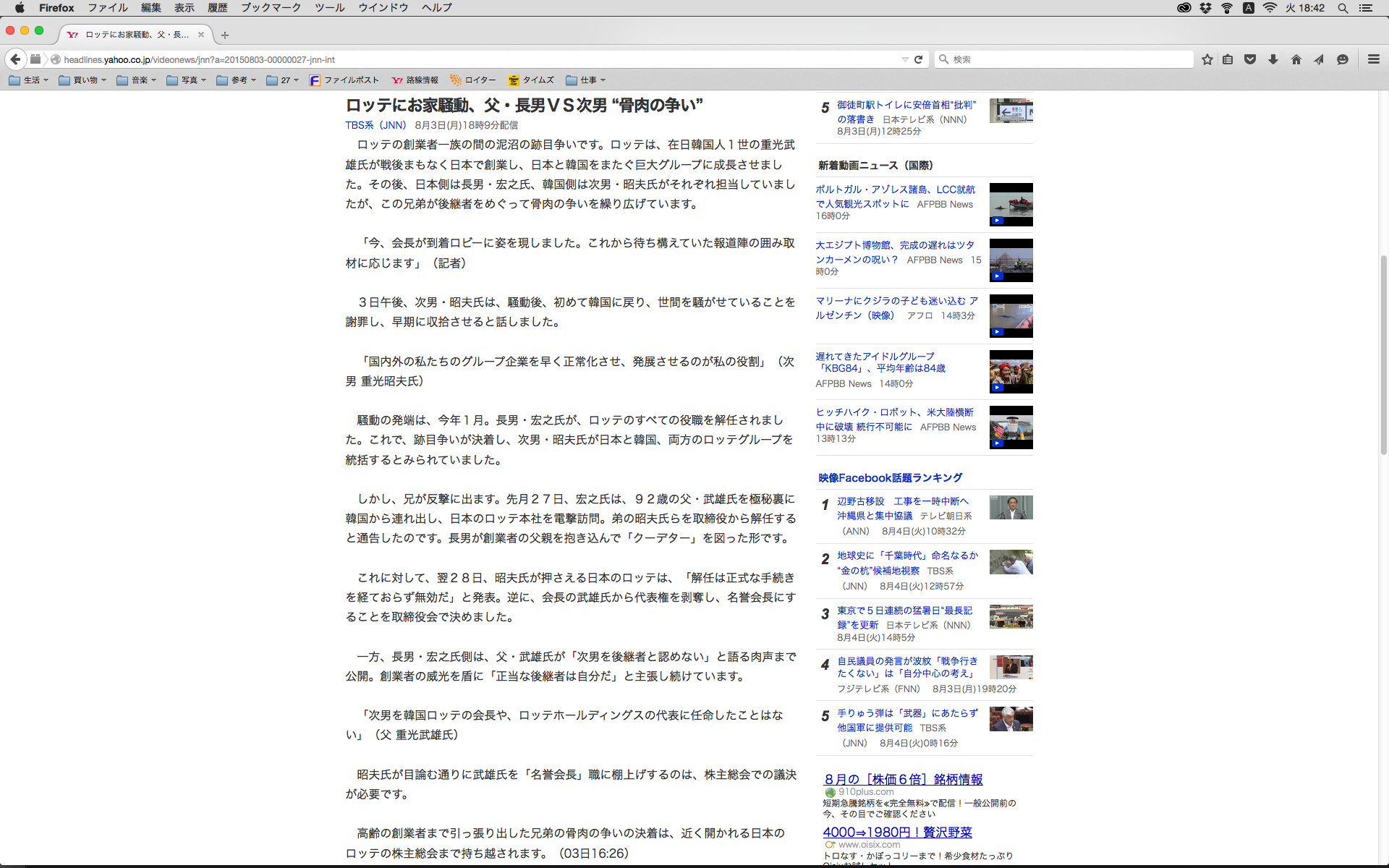This screenshot has width=1389, height=868.
Task: Click the KBG84 idol group video thumbnail
Action: click(1011, 371)
